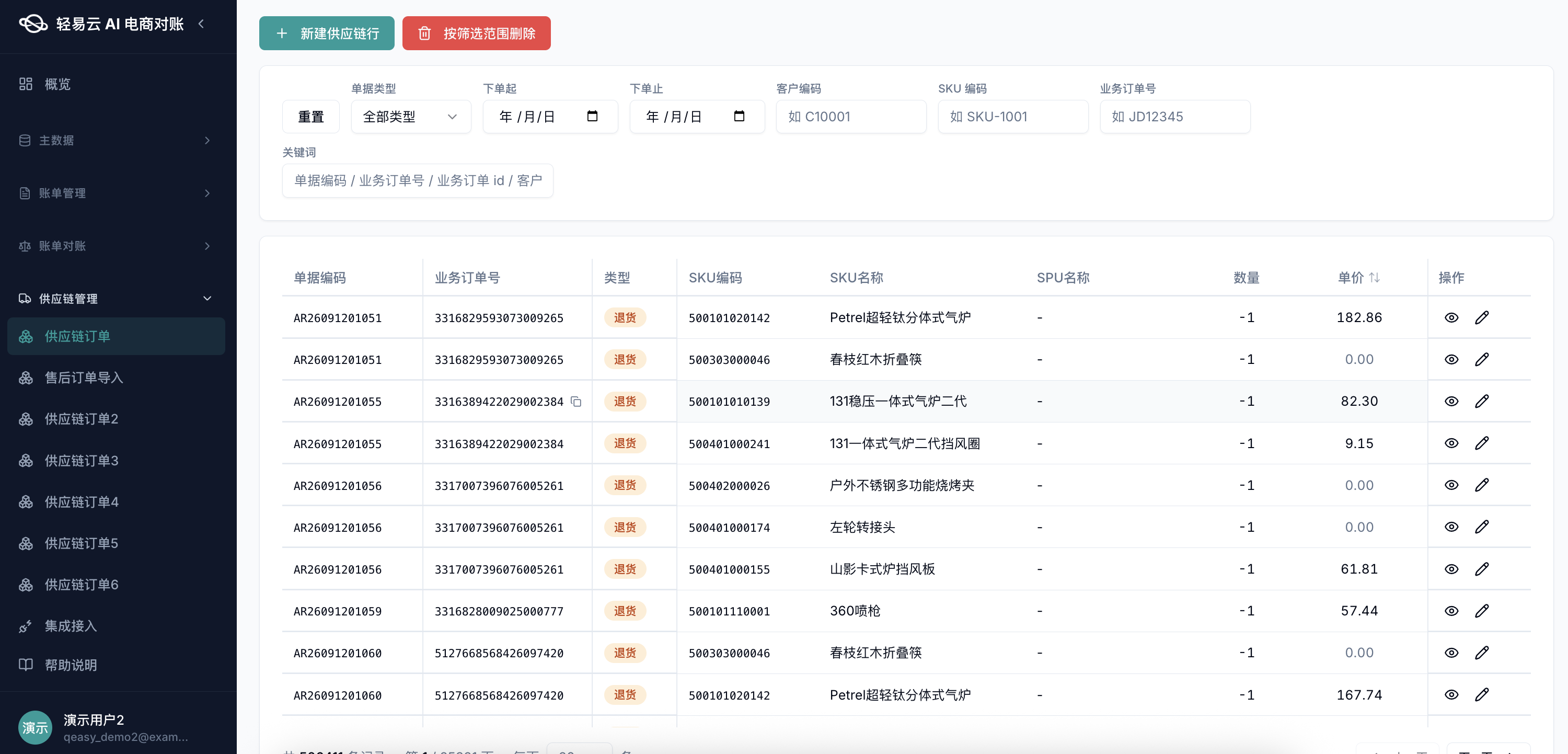
Task: Open 帮助说明 help page
Action: point(116,665)
